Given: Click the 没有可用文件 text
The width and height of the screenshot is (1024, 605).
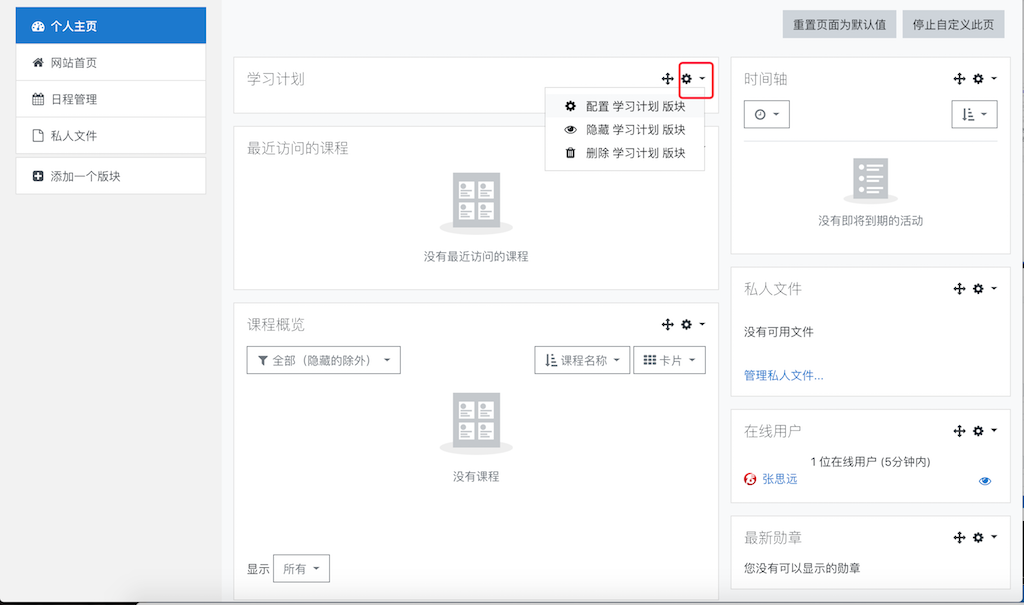Looking at the screenshot, I should [x=778, y=332].
